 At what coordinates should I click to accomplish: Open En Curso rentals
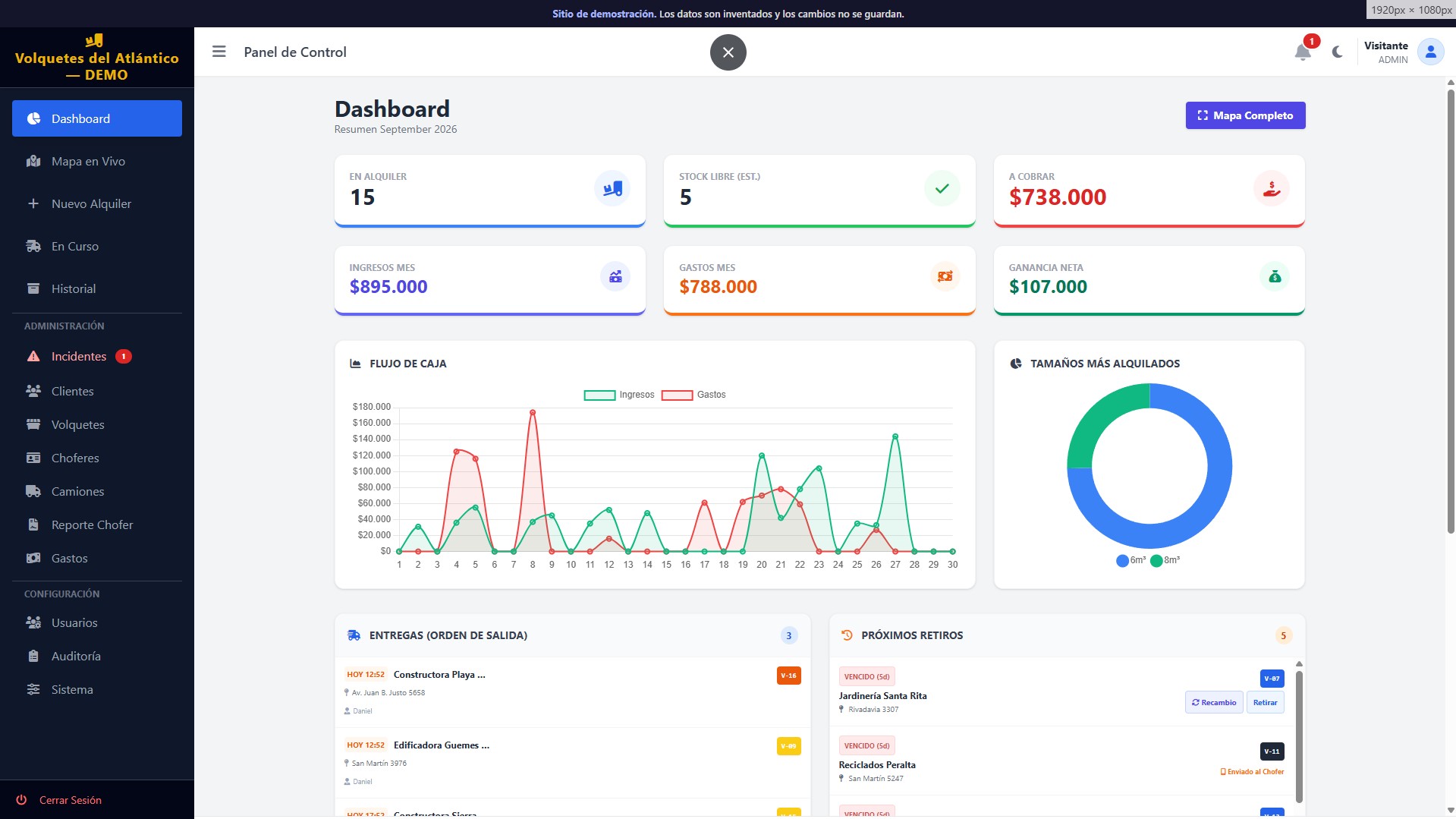point(97,246)
